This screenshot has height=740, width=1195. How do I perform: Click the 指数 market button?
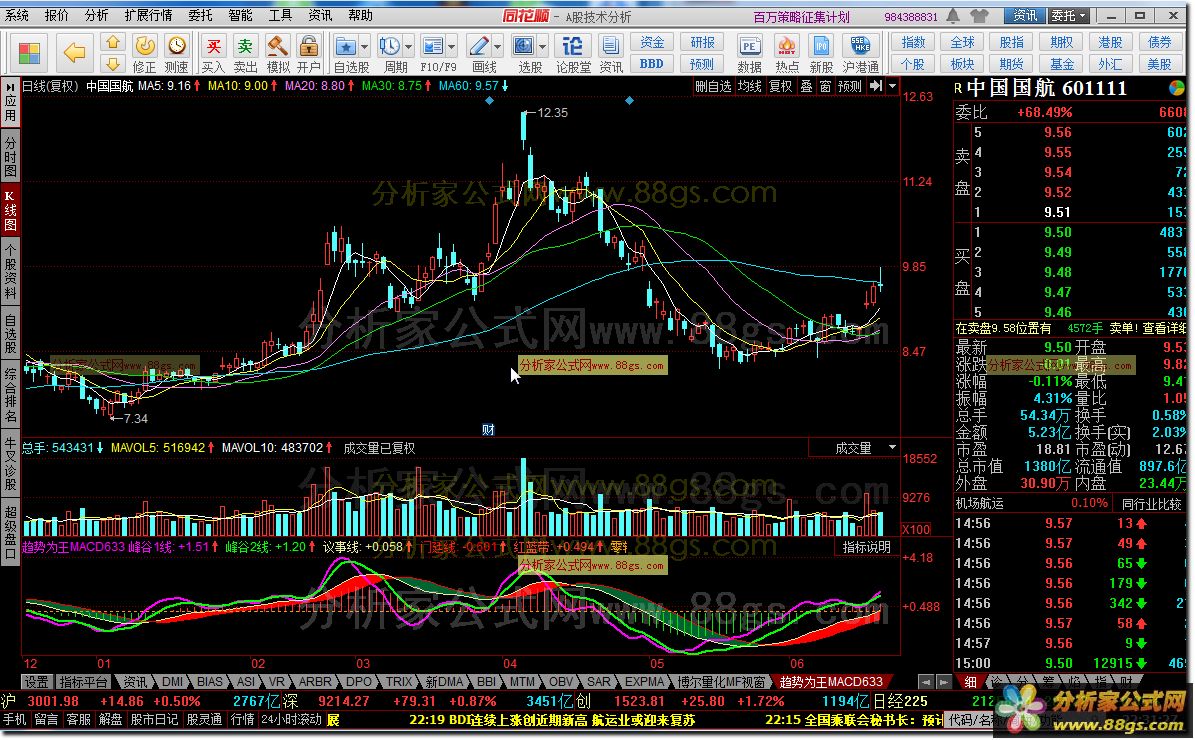point(912,43)
